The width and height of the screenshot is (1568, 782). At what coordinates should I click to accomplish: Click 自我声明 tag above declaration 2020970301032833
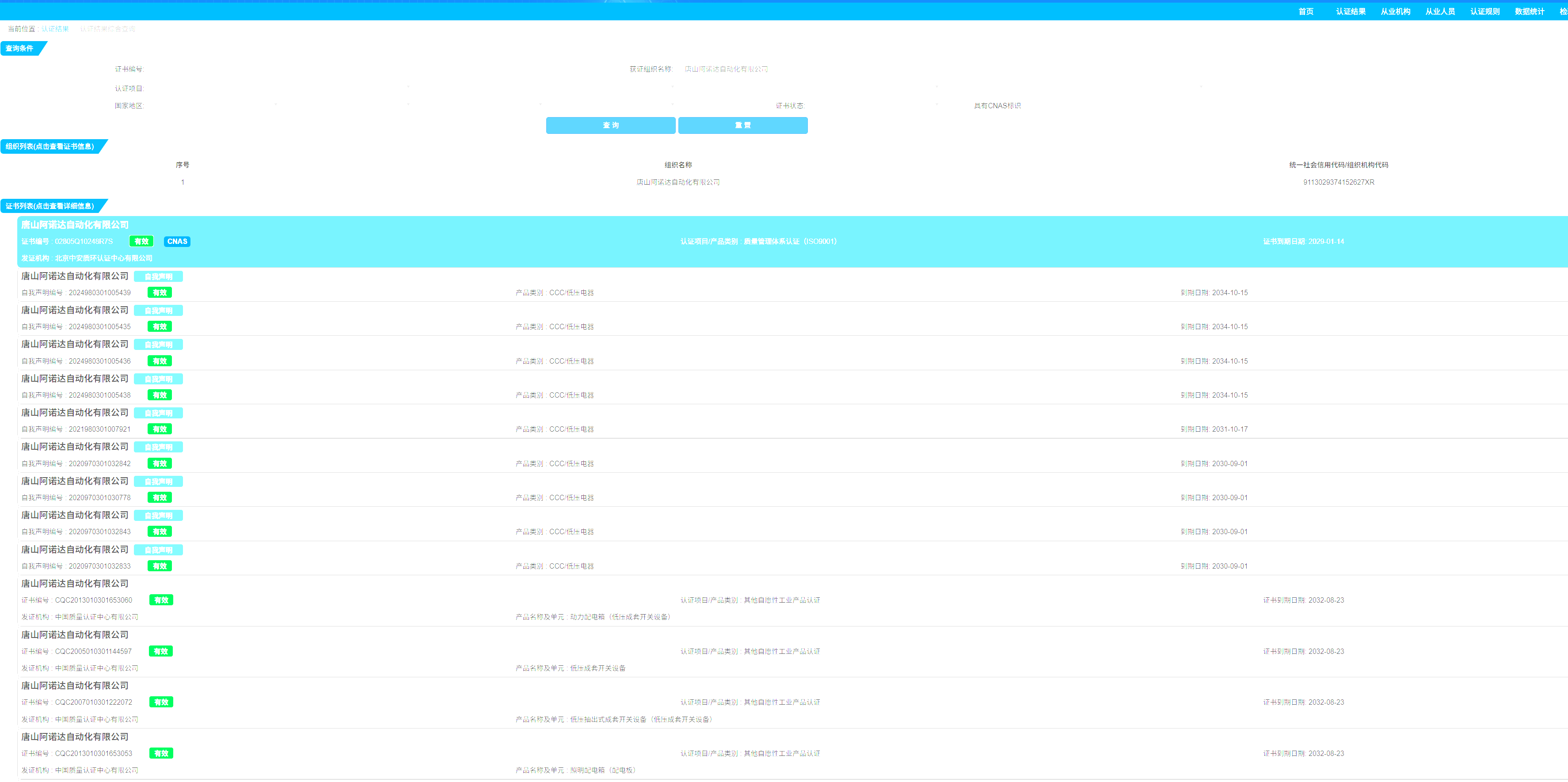click(x=158, y=550)
